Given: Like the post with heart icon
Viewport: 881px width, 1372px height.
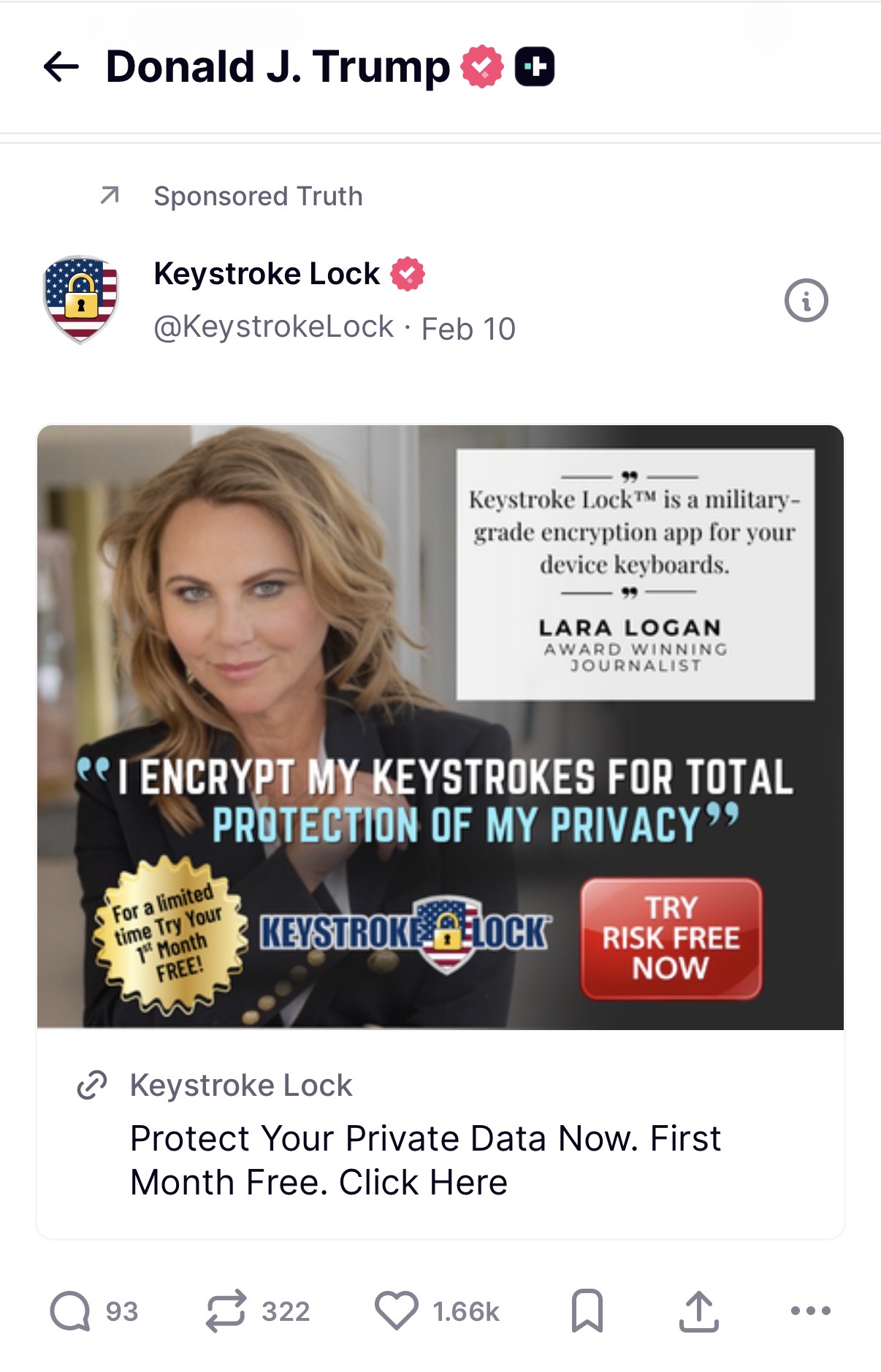Looking at the screenshot, I should (397, 1311).
